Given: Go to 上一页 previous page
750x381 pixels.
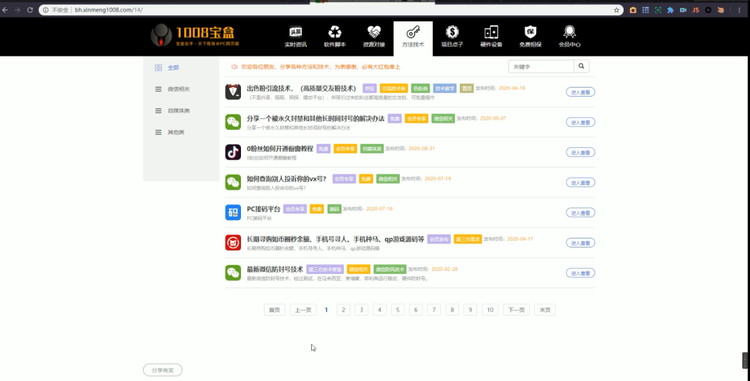Looking at the screenshot, I should pos(303,310).
